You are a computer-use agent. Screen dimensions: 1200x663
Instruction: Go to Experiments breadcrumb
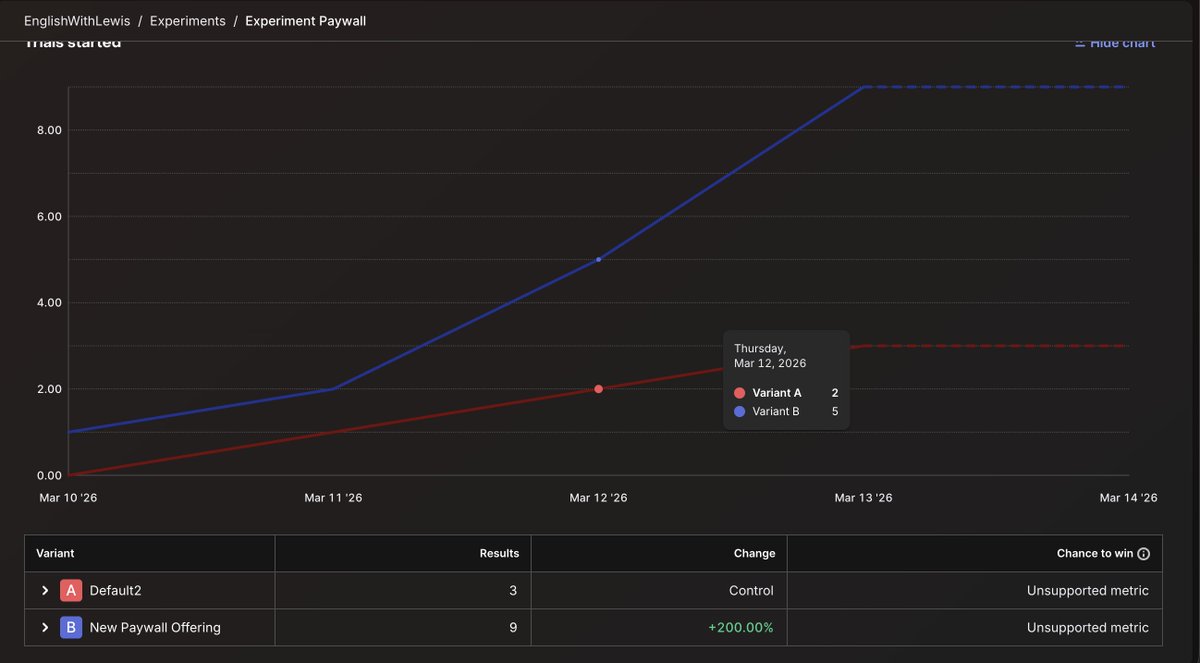pyautogui.click(x=188, y=21)
